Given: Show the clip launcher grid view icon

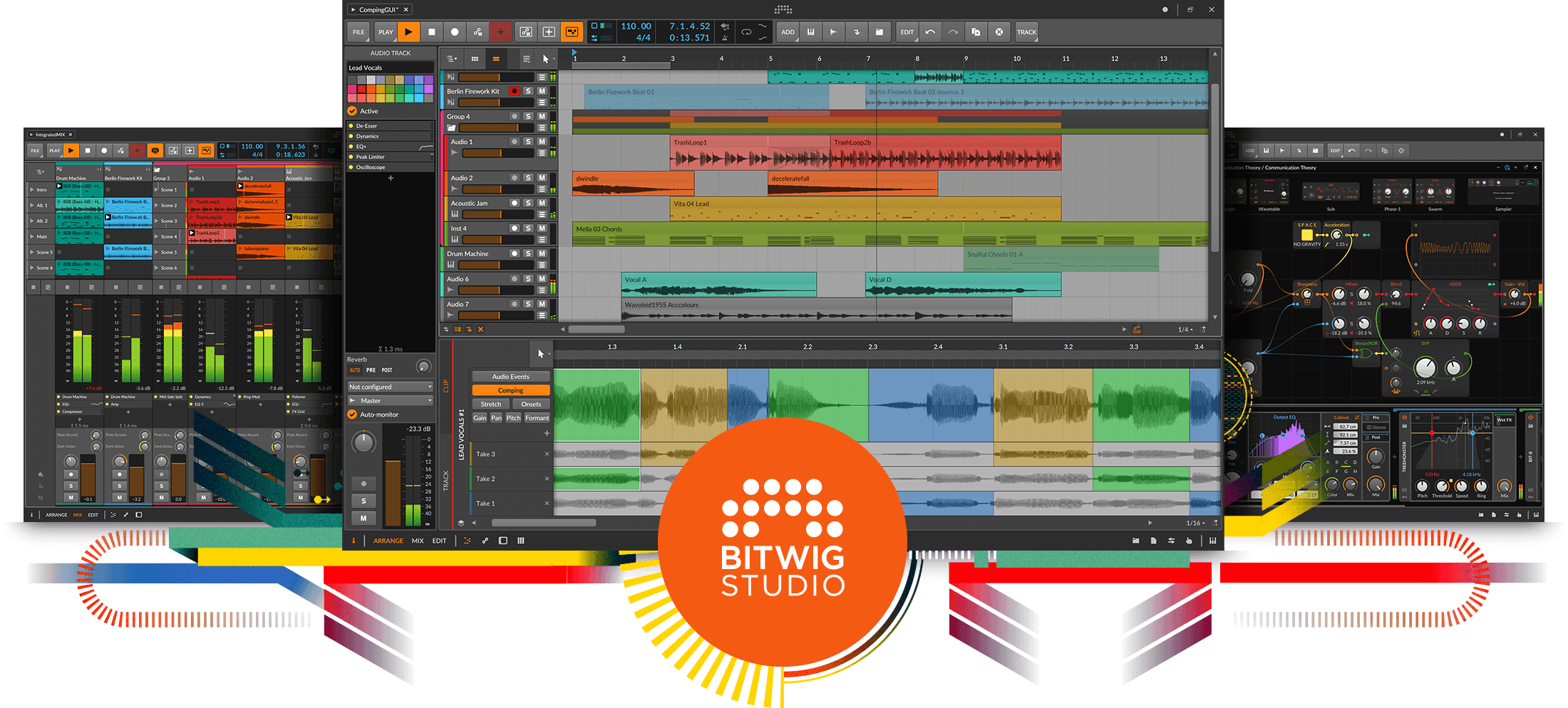Looking at the screenshot, I should (x=475, y=59).
